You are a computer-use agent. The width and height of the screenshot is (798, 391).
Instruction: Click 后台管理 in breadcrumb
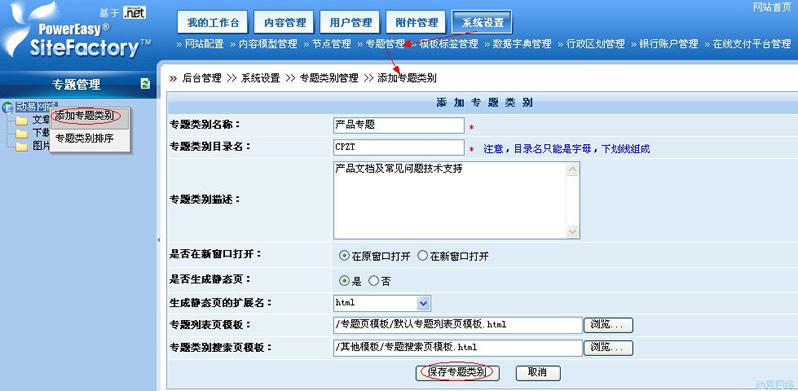[x=202, y=78]
